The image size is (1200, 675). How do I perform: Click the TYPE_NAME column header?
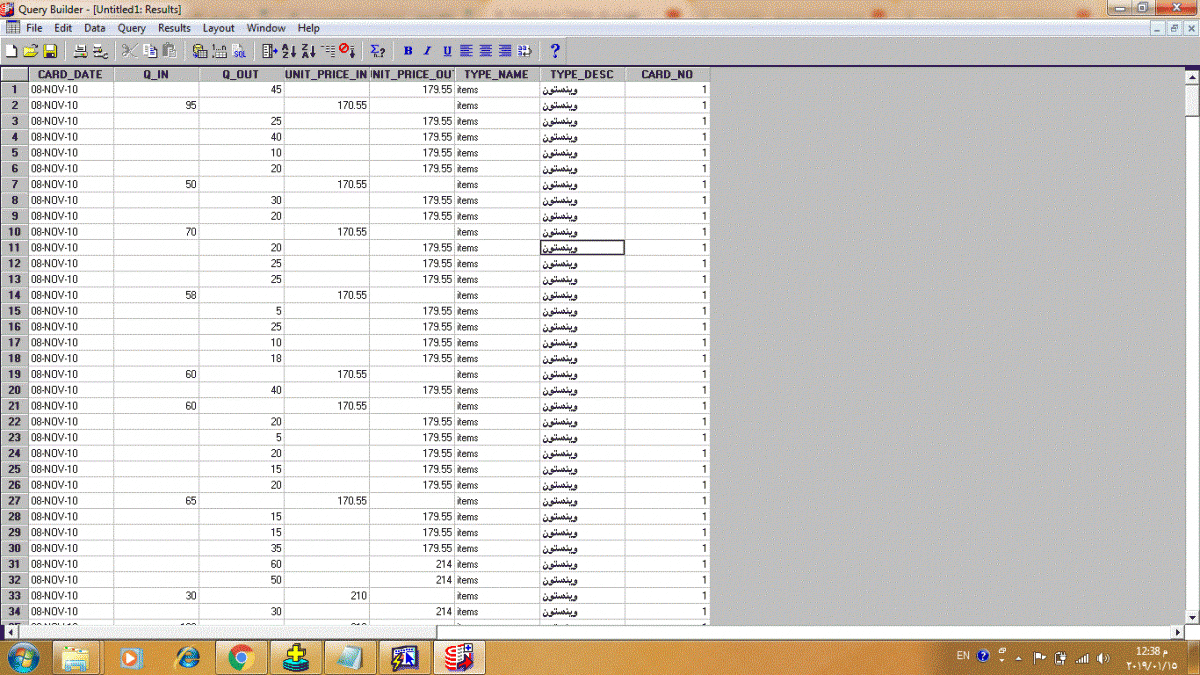coord(496,74)
